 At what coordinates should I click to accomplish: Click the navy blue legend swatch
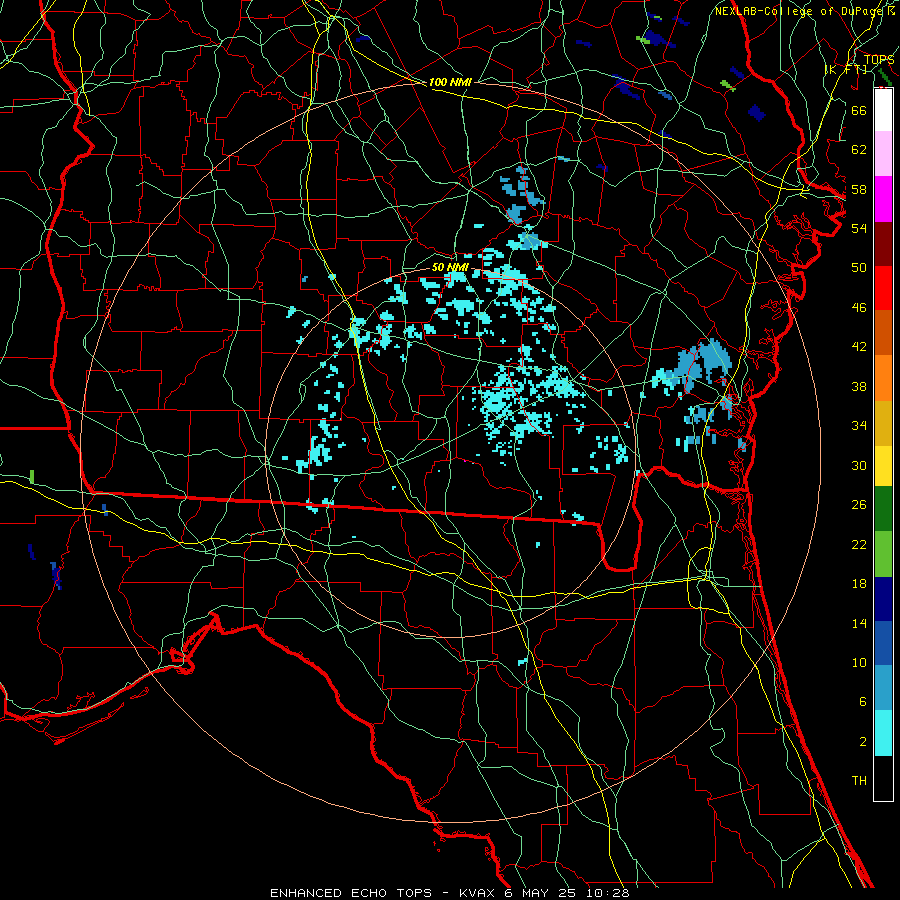(883, 599)
